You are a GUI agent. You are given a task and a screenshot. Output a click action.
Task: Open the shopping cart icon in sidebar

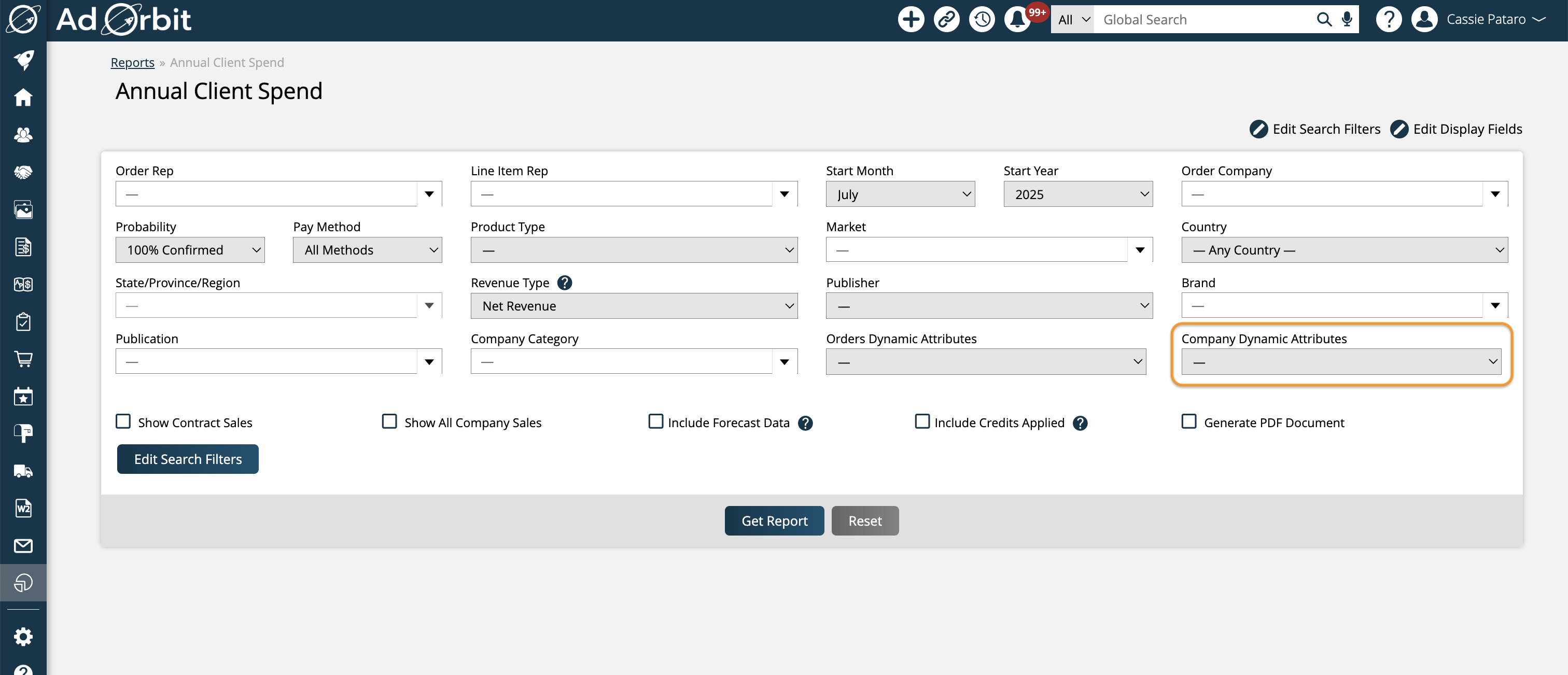point(23,359)
